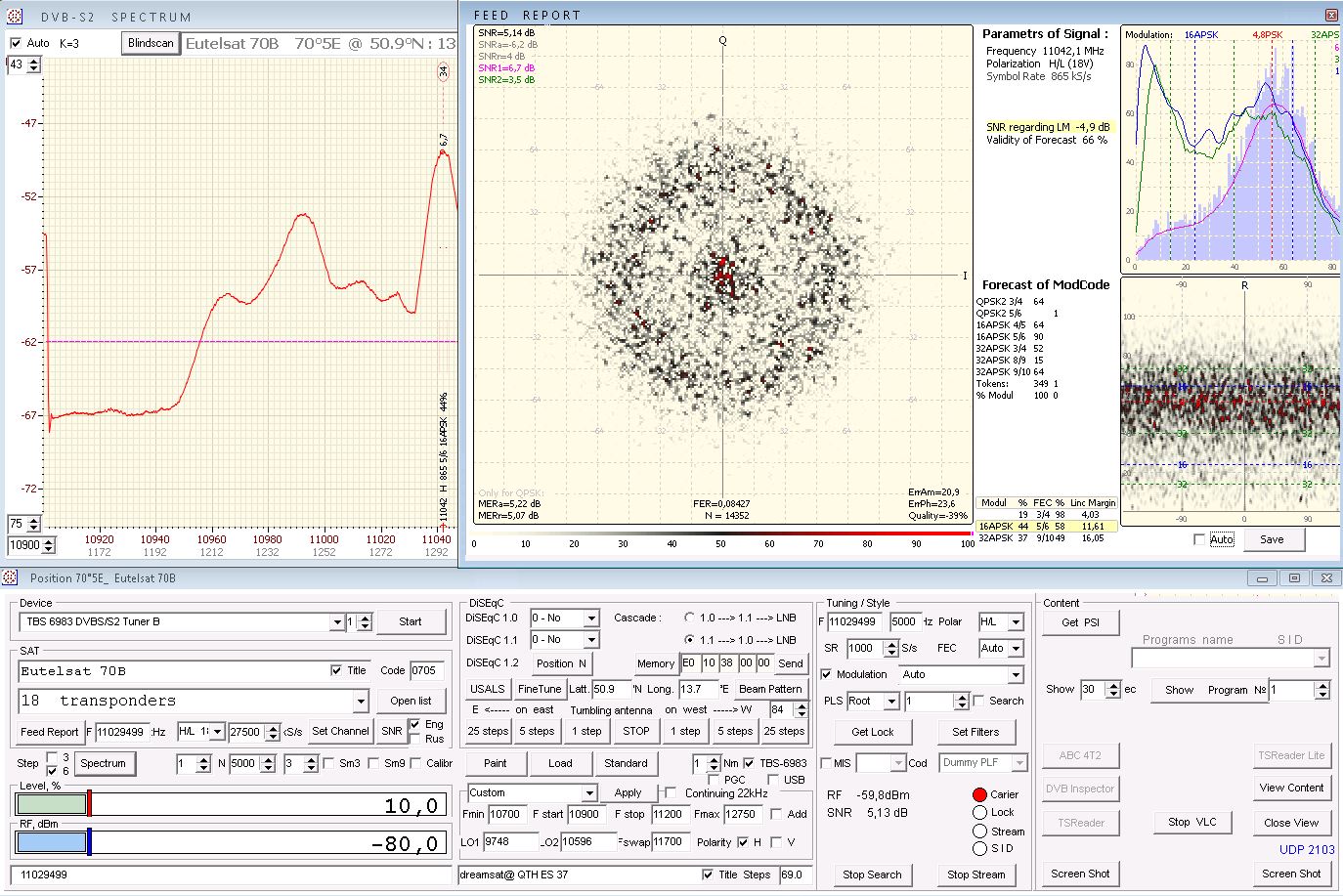
Task: Stop the tumbling antenna with STOP
Action: coord(636,731)
